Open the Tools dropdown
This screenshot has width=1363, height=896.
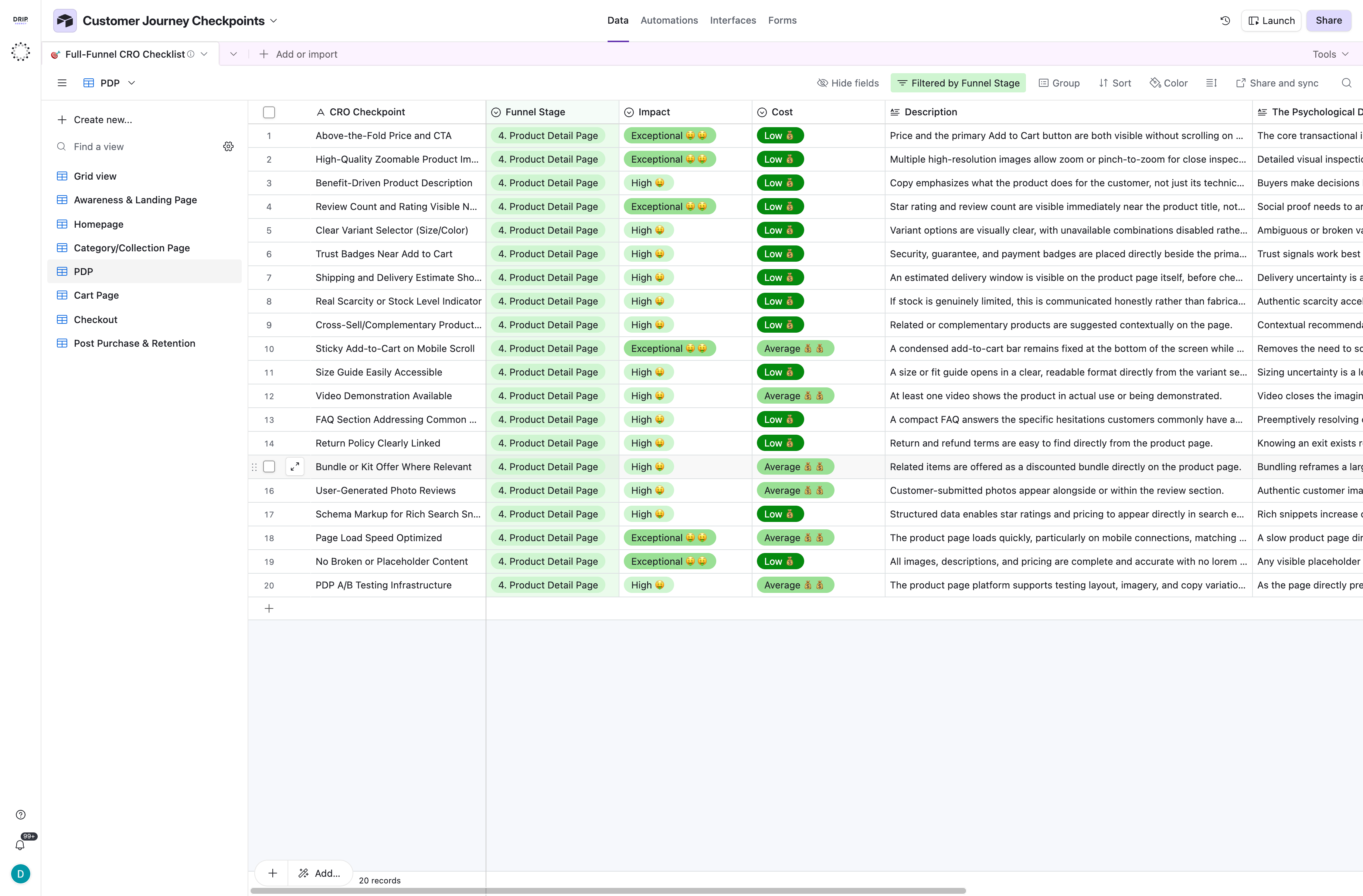[1330, 54]
